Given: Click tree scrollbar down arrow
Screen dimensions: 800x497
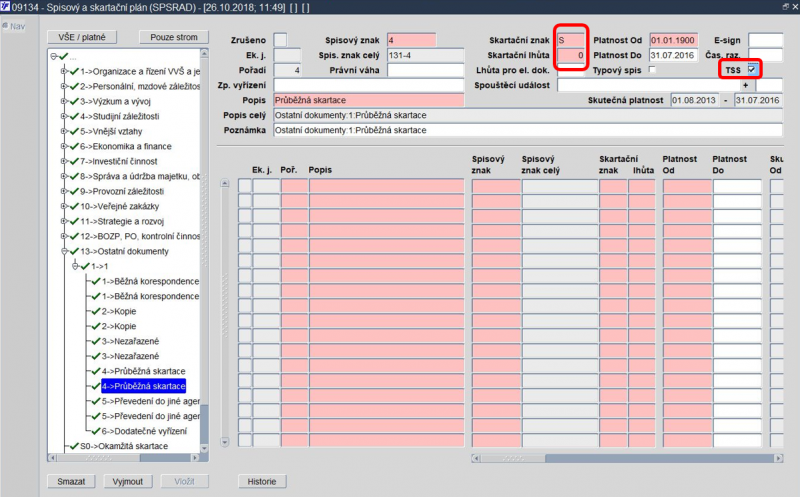Looking at the screenshot, I should tap(204, 449).
